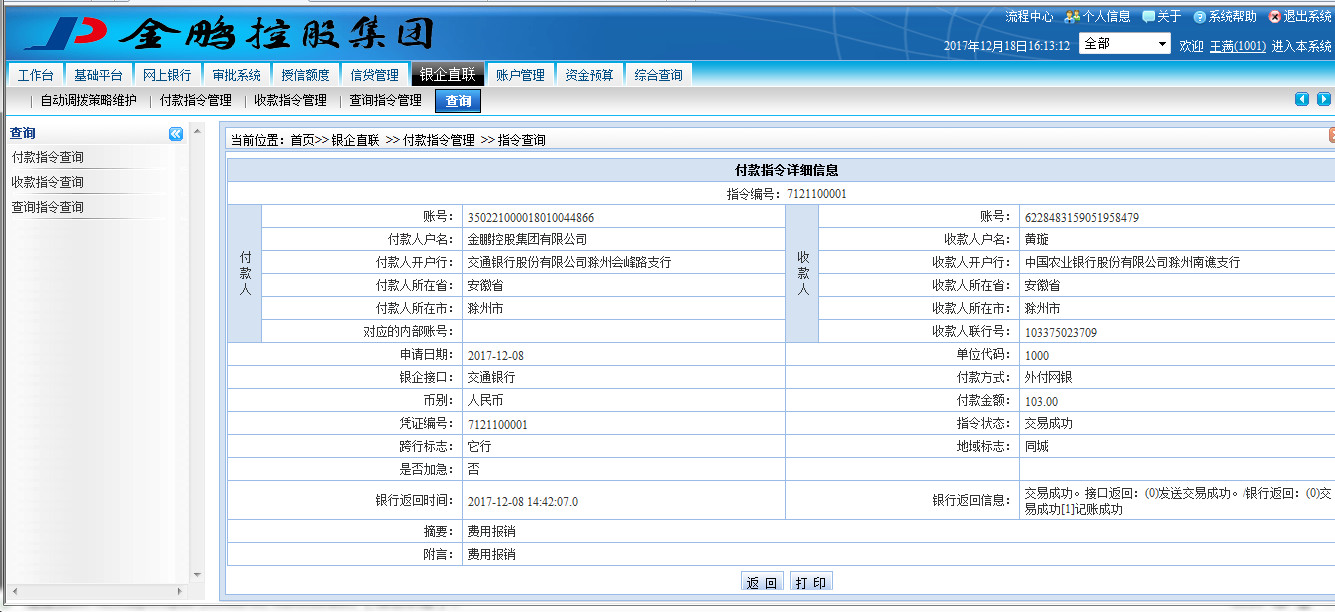Open the 账户管理 tab
Image resolution: width=1335 pixels, height=612 pixels.
tap(520, 75)
